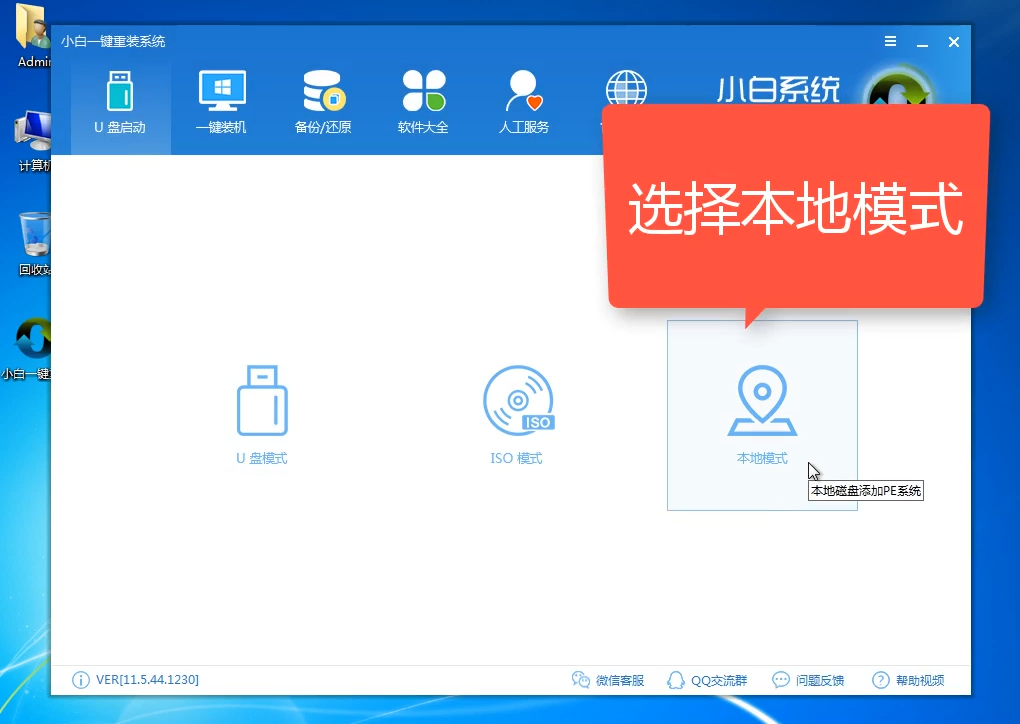Select the ISO模式 disc icon
The height and width of the screenshot is (724, 1020).
[517, 400]
